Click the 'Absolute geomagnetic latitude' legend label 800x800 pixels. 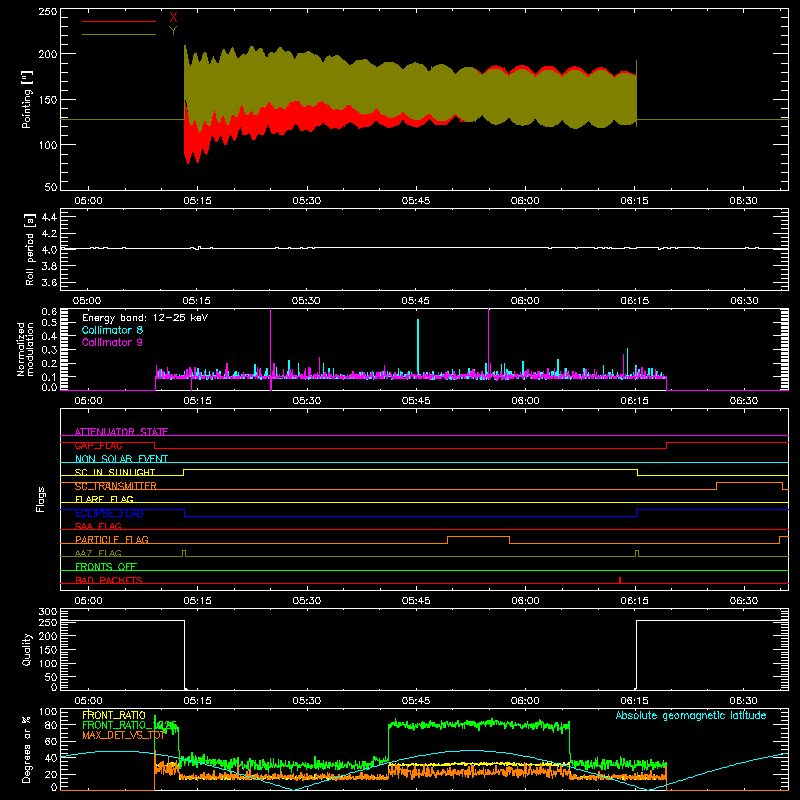coord(691,715)
